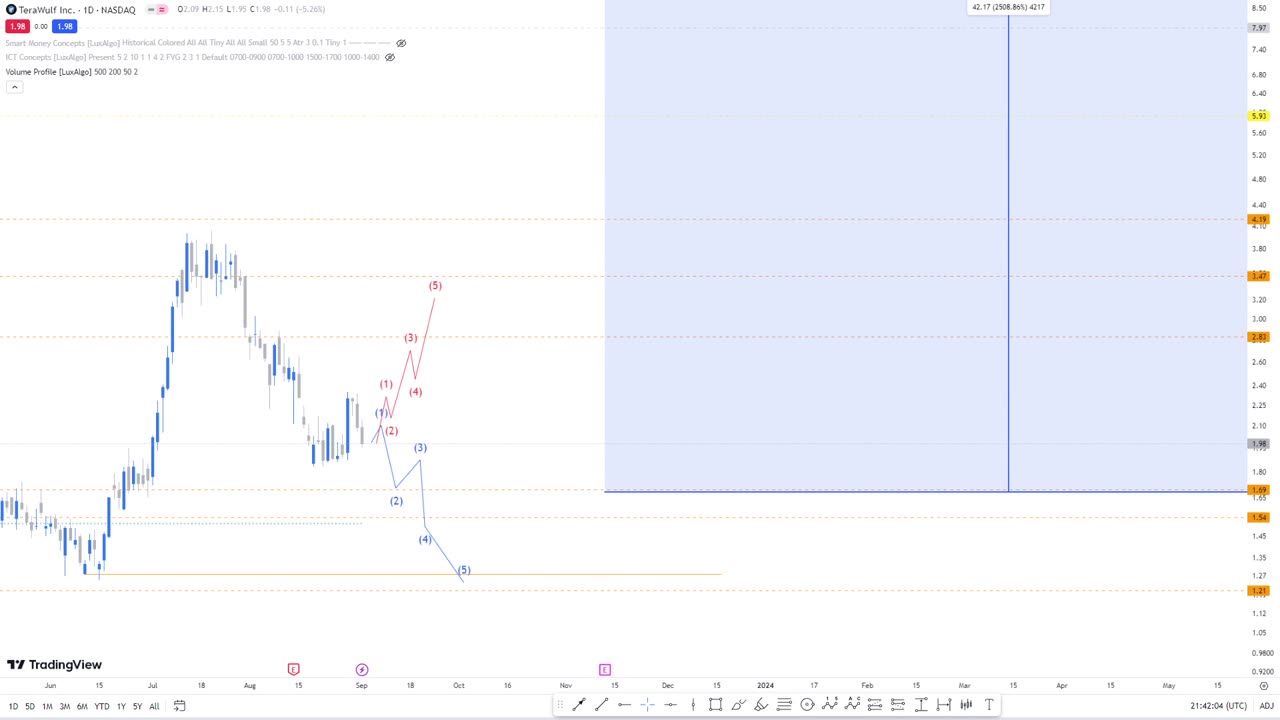Screen dimensions: 1280x720
Task: Collapse the indicator legend with chevron
Action: [14, 87]
